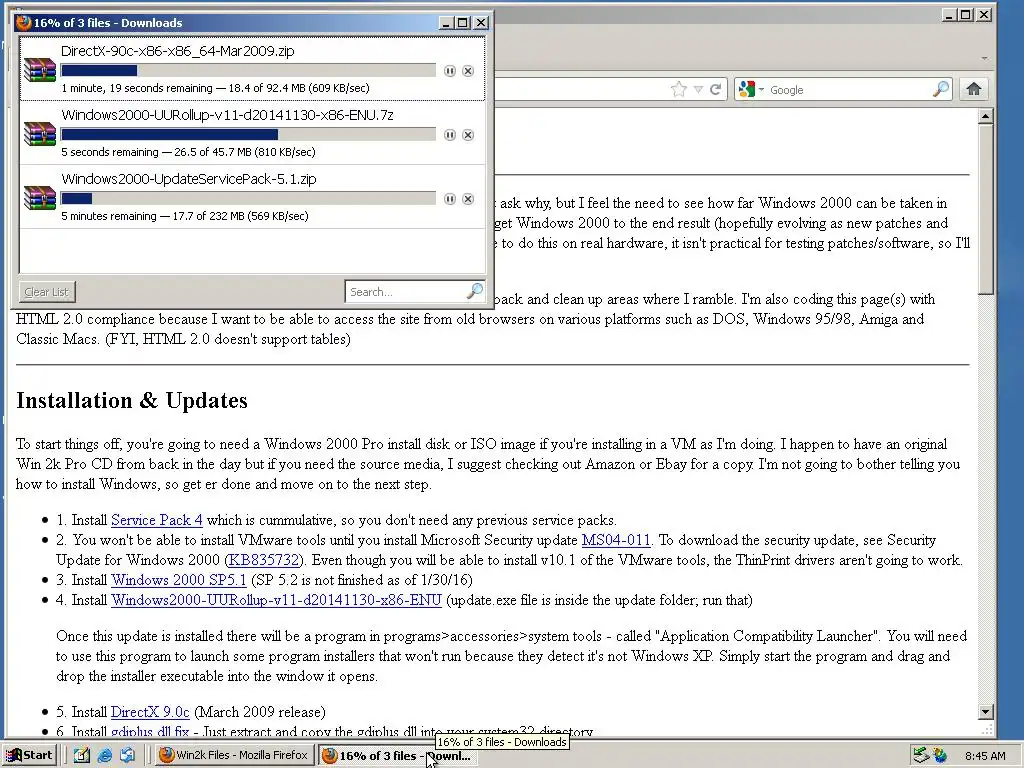
Task: Open the KB835732 link
Action: coord(264,560)
